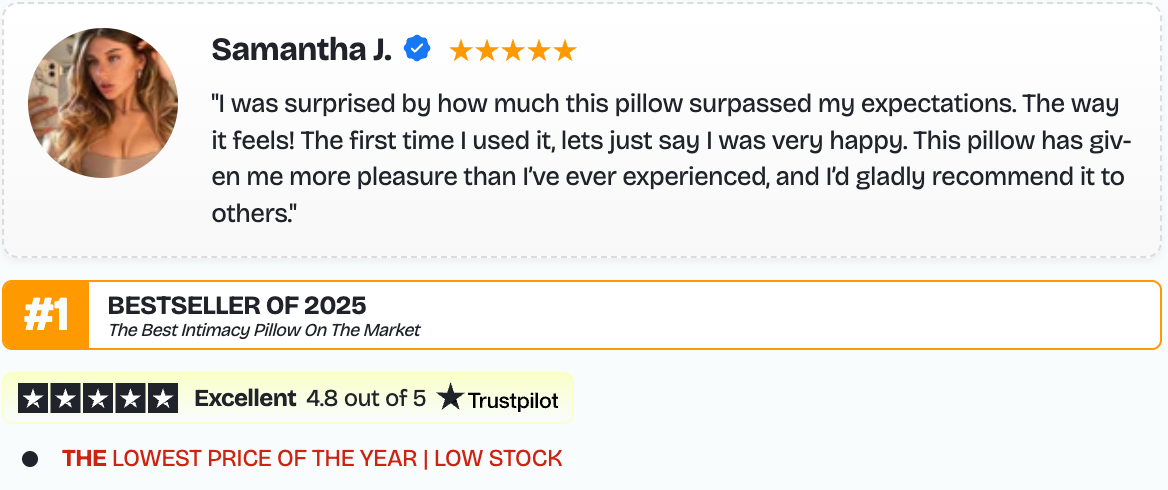This screenshot has width=1168, height=490.
Task: Click the black bullet dot before the price notice
Action: coord(30,459)
